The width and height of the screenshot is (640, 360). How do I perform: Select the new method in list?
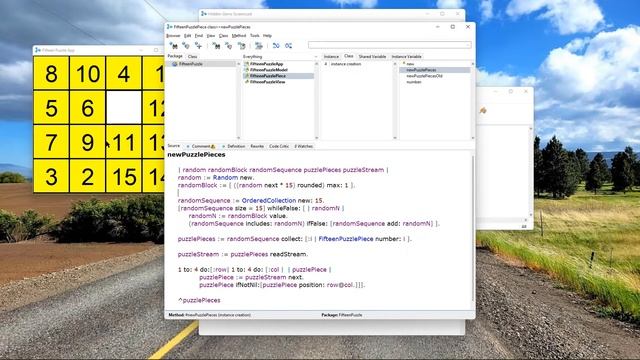[410, 64]
